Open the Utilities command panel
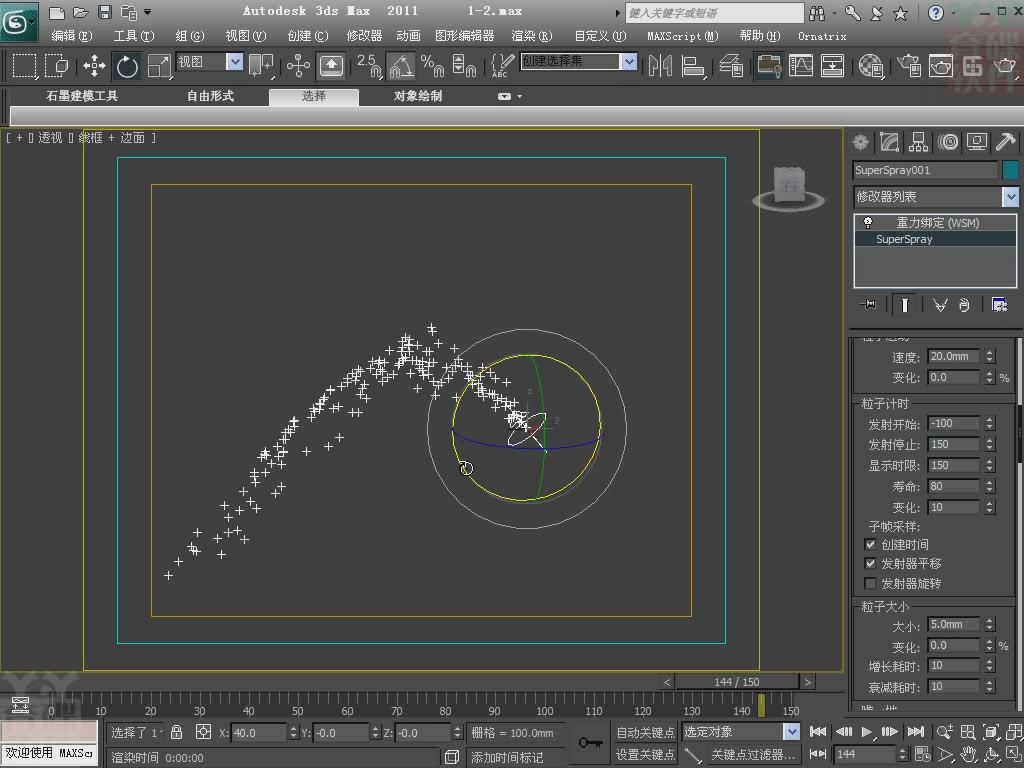This screenshot has height=768, width=1024. coord(1005,142)
